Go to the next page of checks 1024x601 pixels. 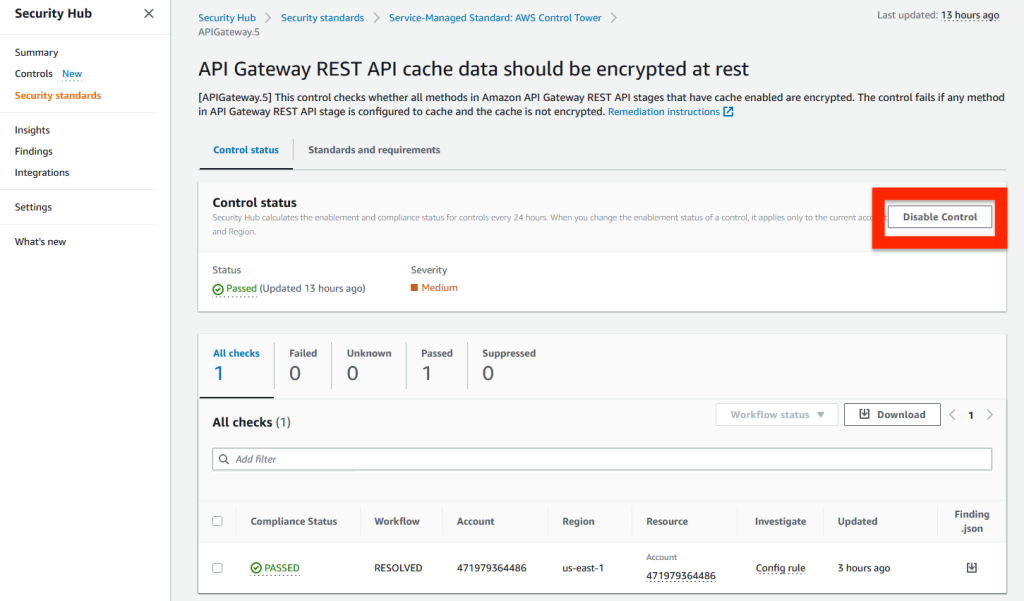[990, 415]
